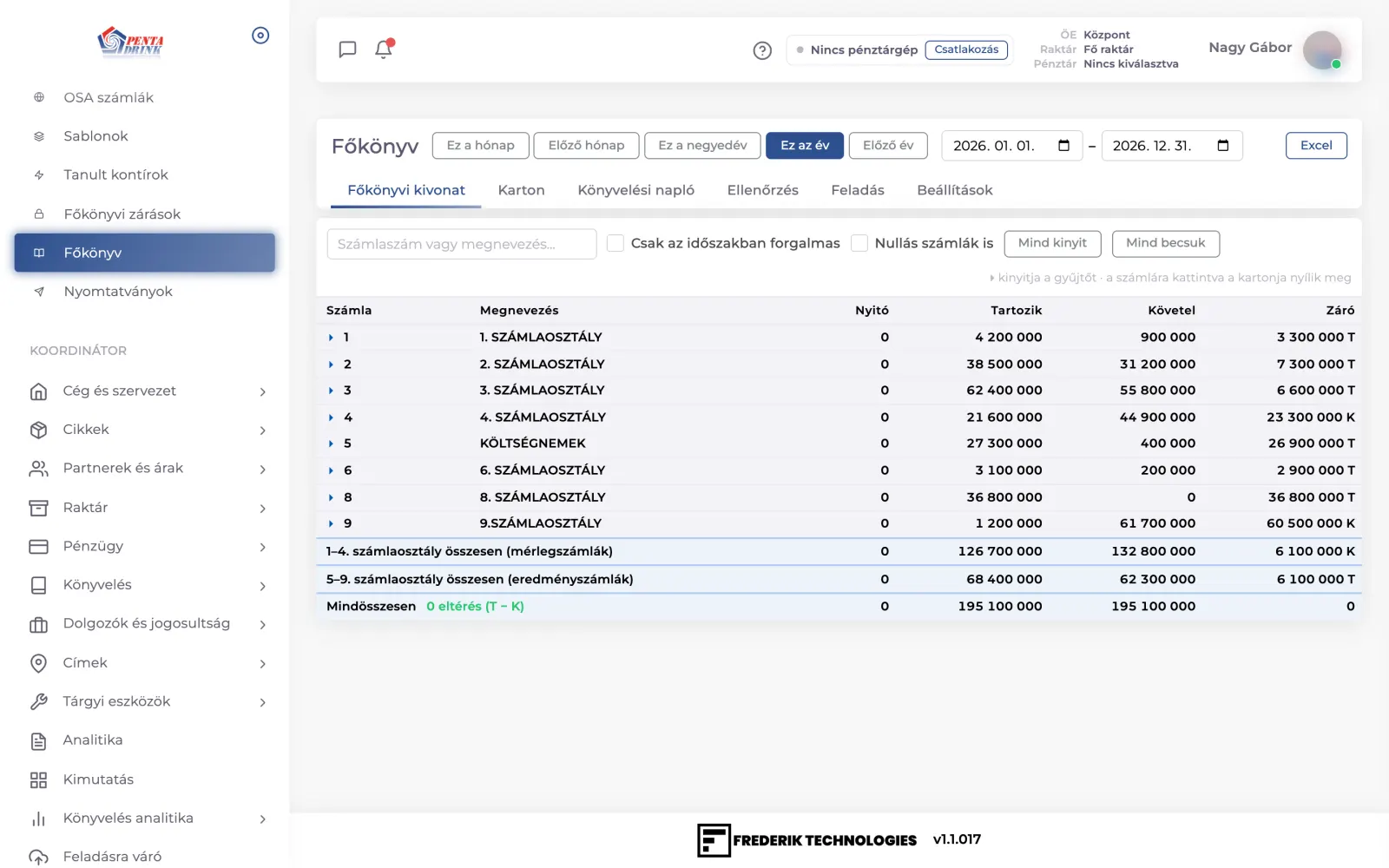Click the account number search field
The height and width of the screenshot is (868, 1389).
pos(462,244)
